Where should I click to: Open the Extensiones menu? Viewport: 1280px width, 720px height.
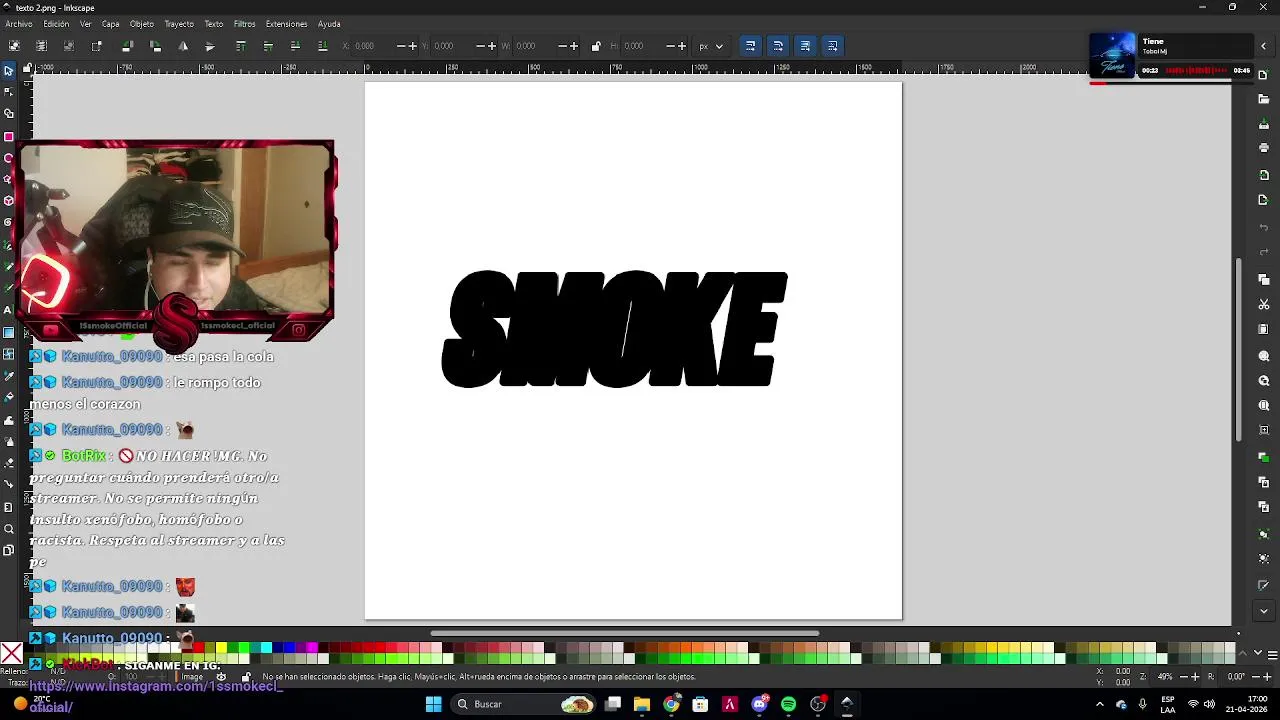(x=287, y=24)
